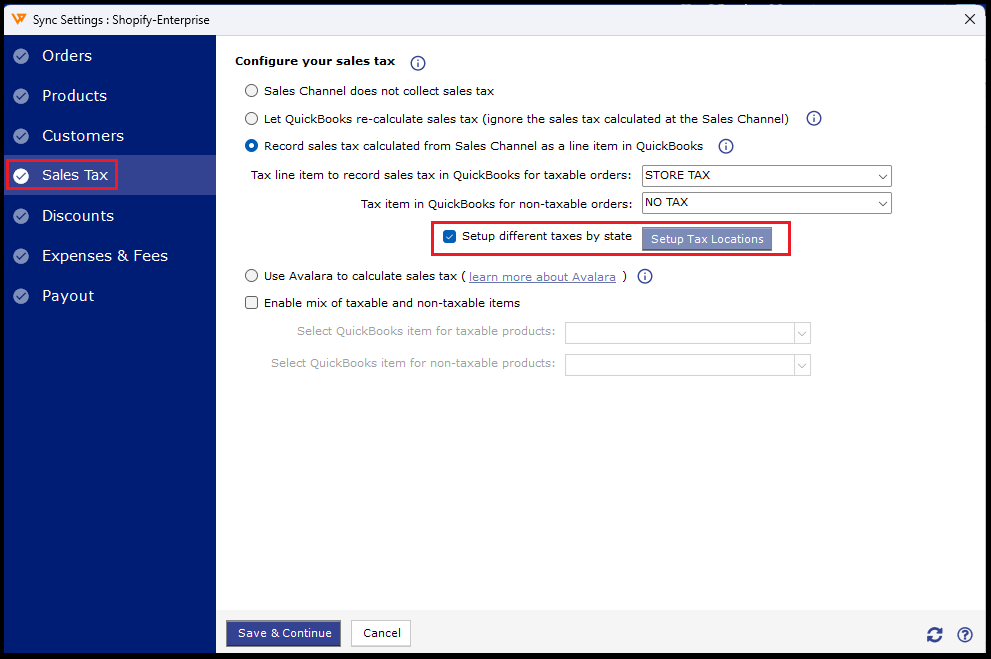Click the info icon beside Configure your sales tax

[418, 63]
